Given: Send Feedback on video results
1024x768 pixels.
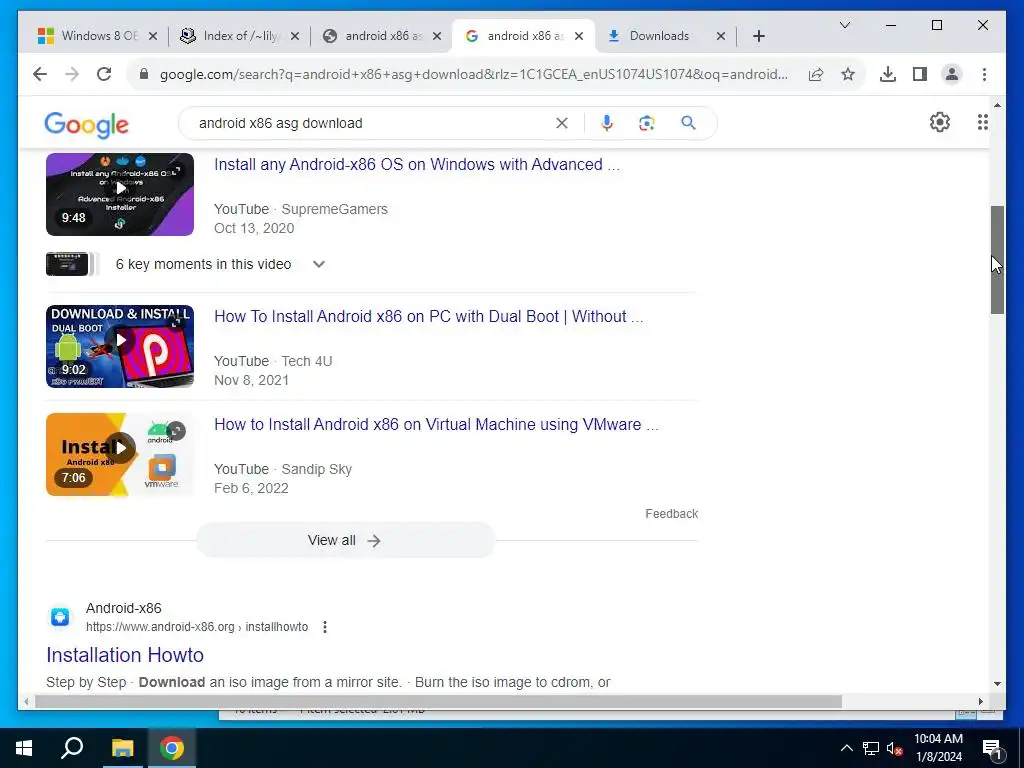Looking at the screenshot, I should [671, 514].
